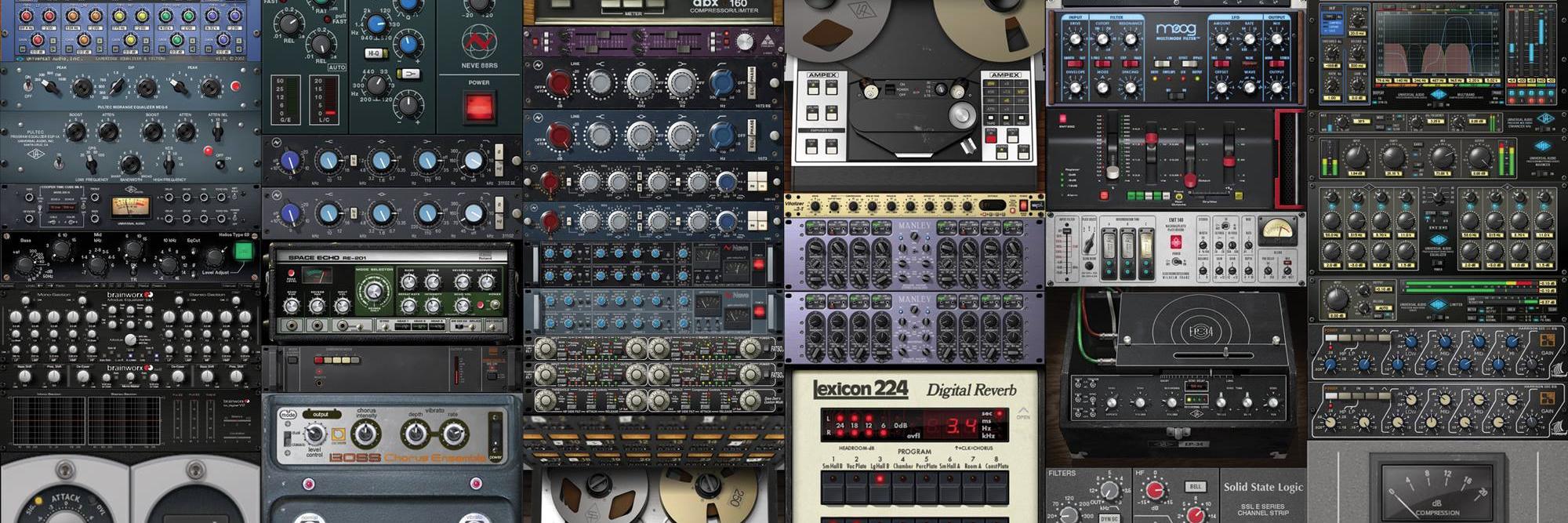Click the Boss Chorus output label

coord(321,414)
